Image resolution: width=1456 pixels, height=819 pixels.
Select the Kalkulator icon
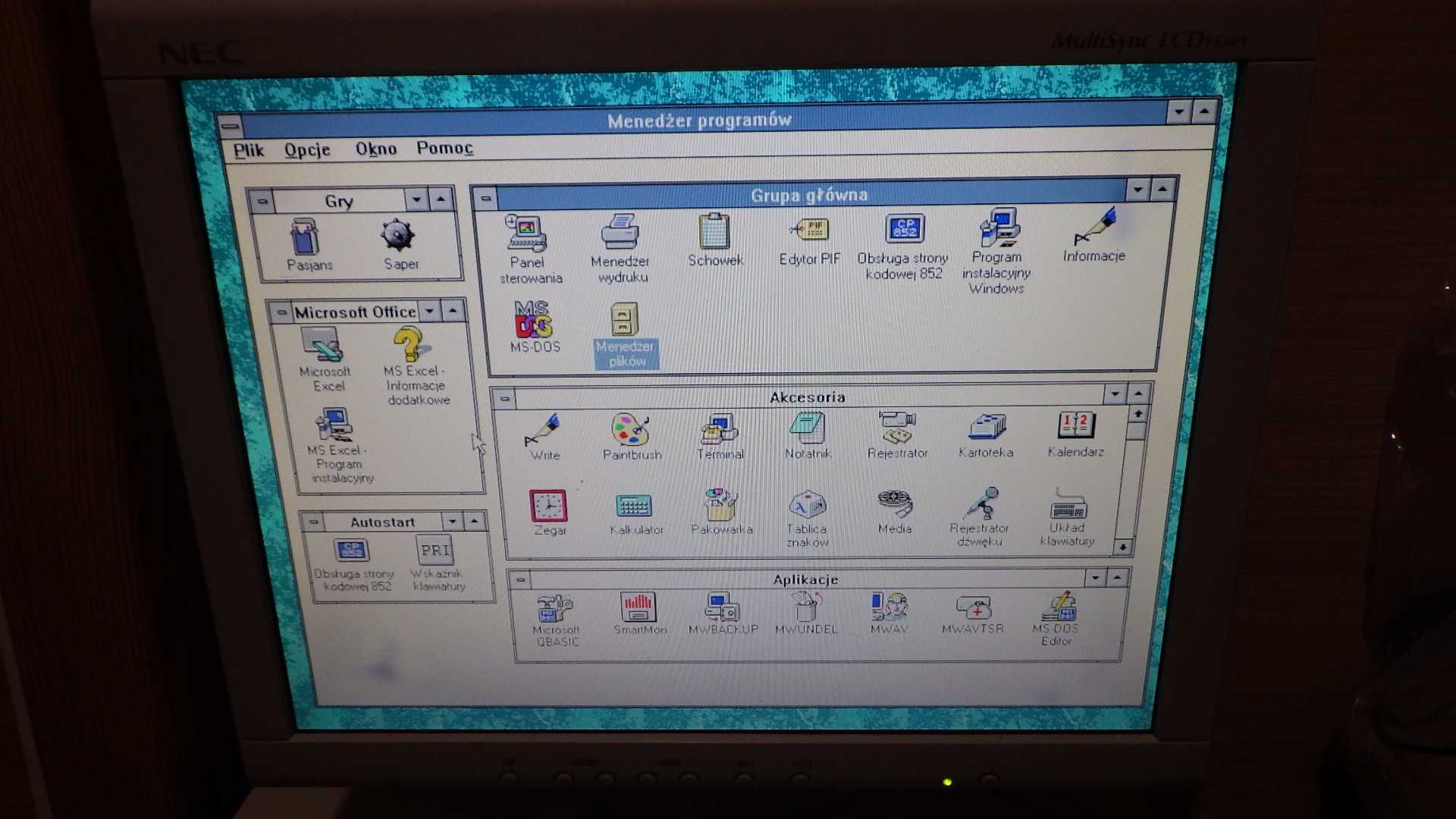click(x=634, y=506)
